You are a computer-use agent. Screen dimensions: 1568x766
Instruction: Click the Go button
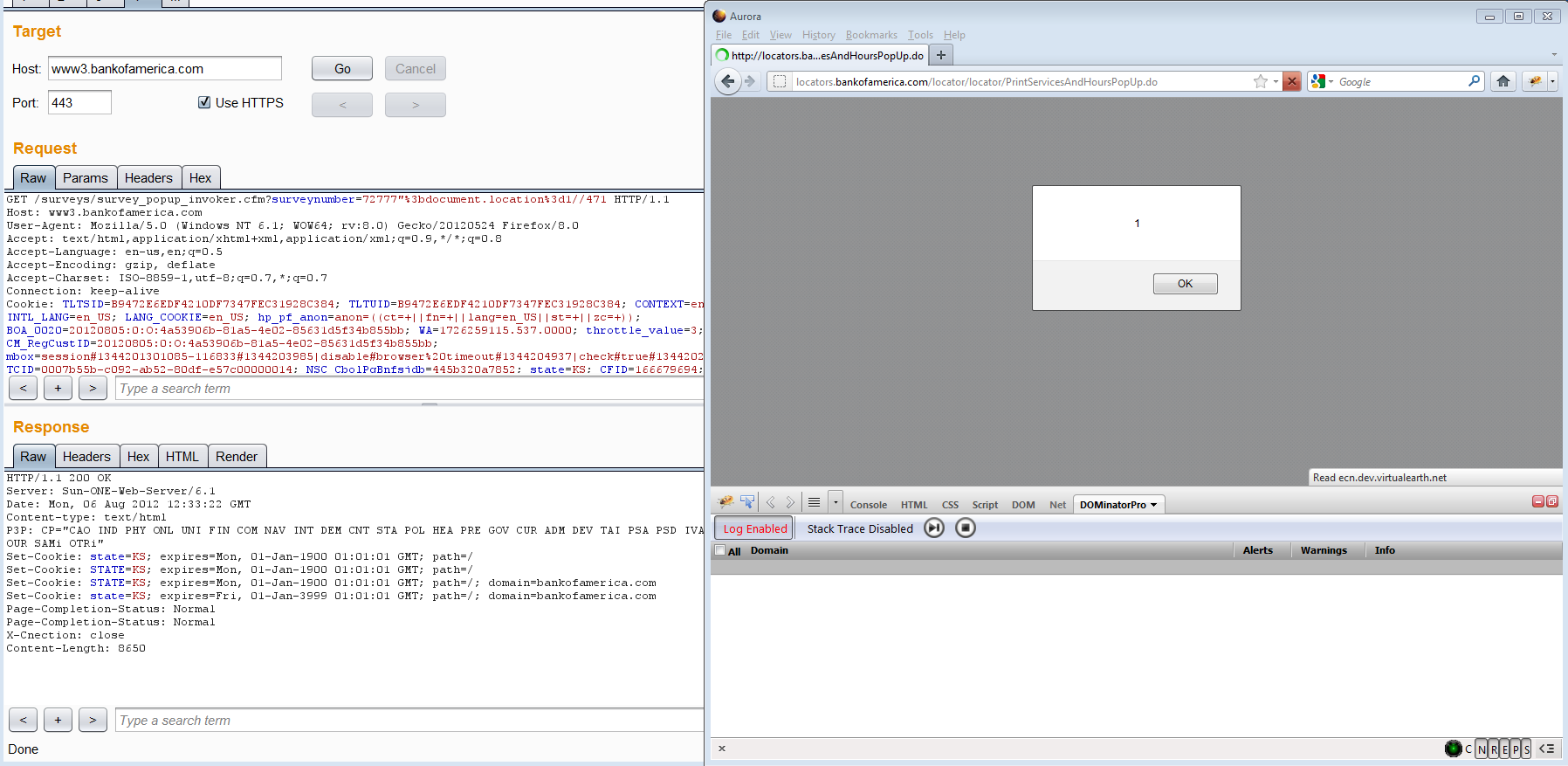click(x=342, y=68)
